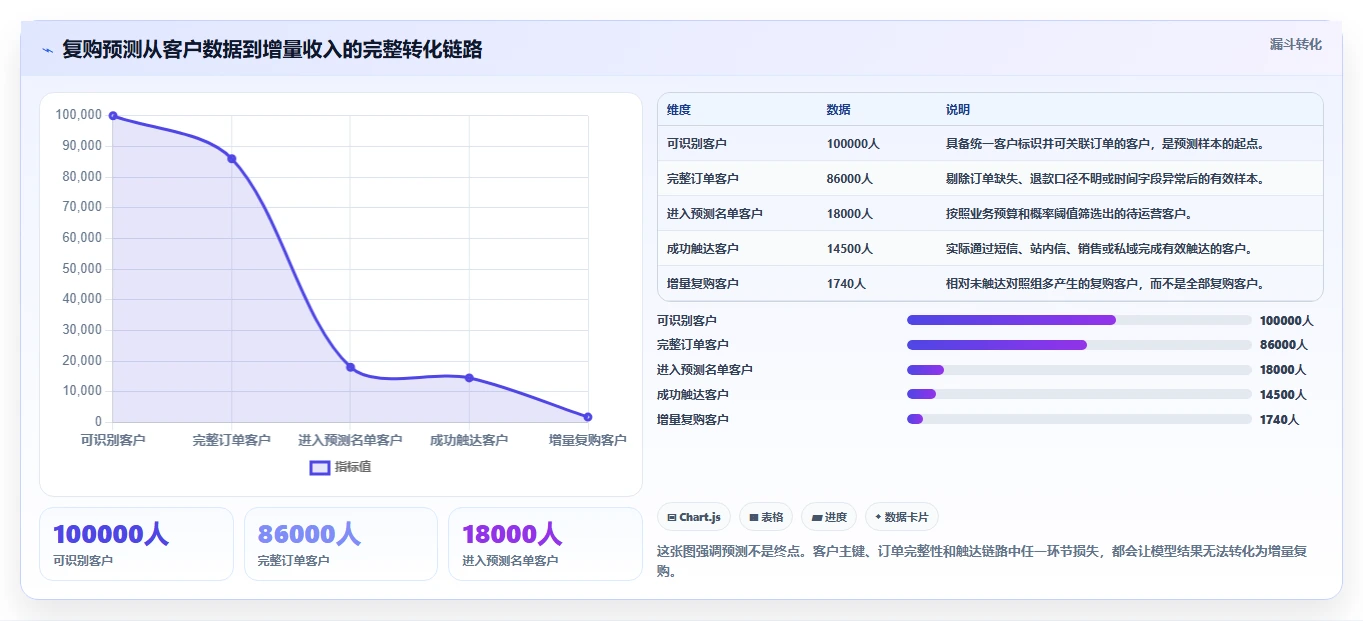Click the 50,000 y-axis label
The image size is (1363, 621).
coord(83,268)
